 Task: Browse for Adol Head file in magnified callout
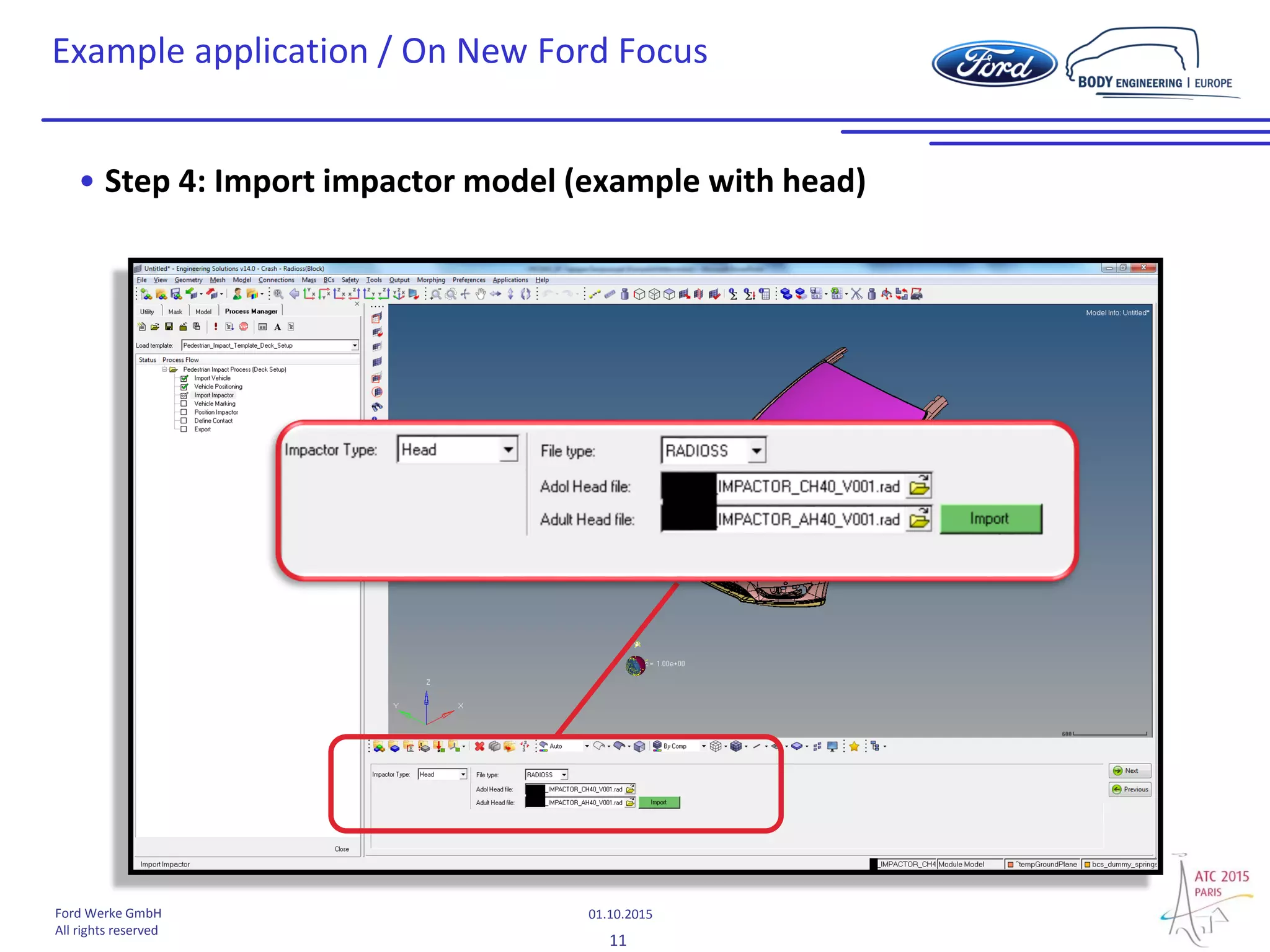(920, 486)
